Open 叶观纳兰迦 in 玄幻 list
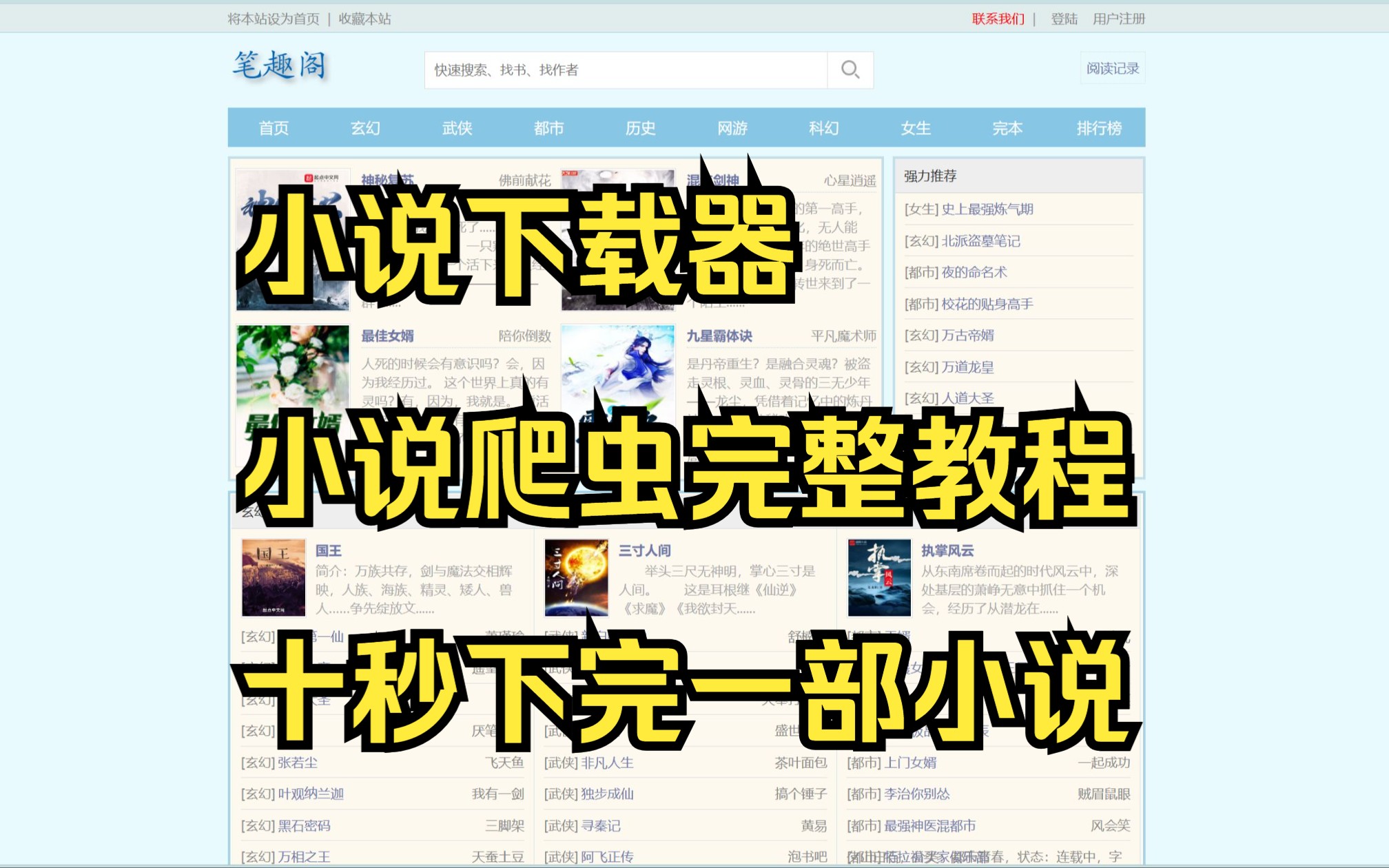This screenshot has height=868, width=1389. [311, 794]
